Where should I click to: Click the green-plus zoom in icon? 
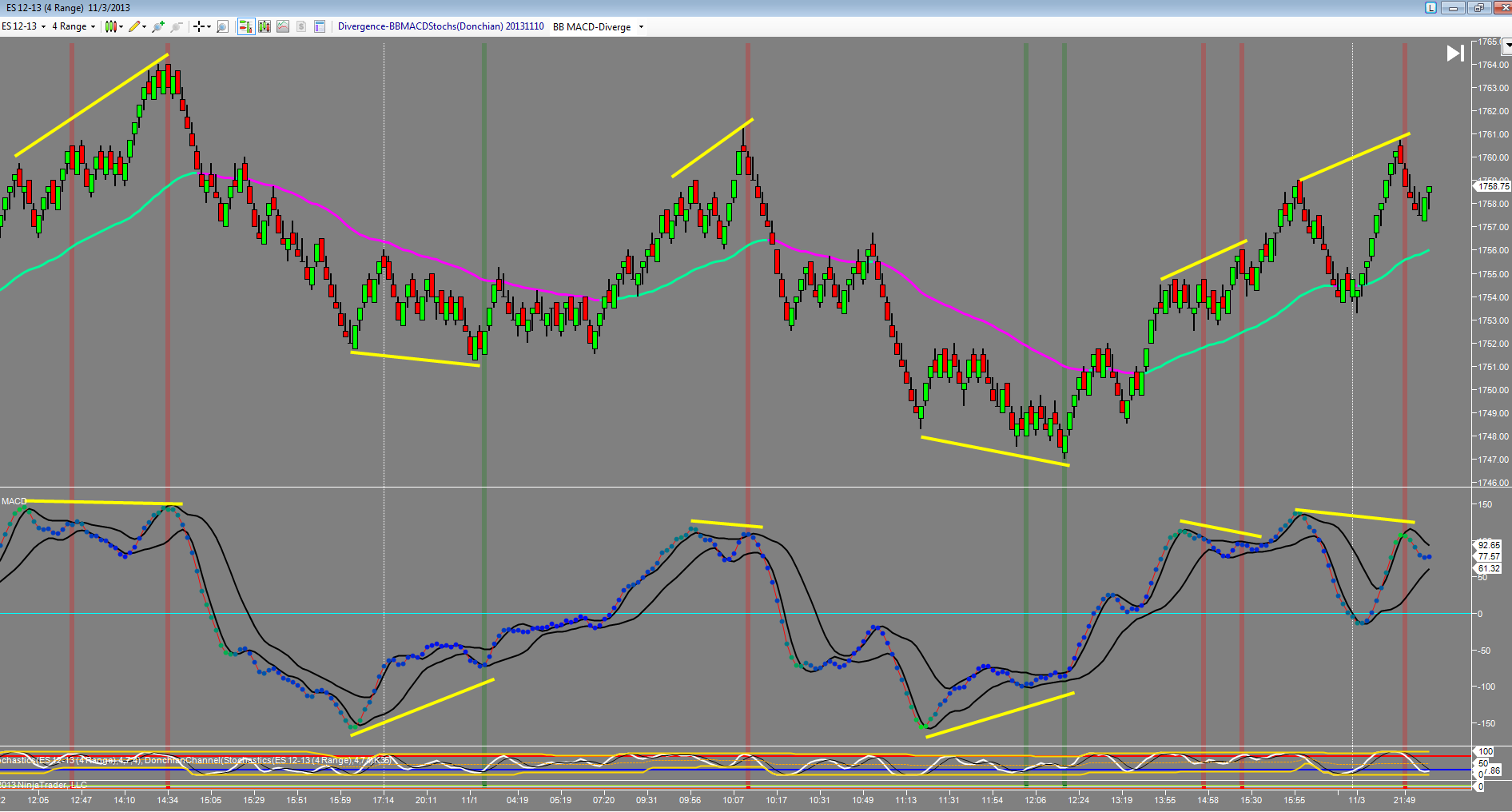158,26
